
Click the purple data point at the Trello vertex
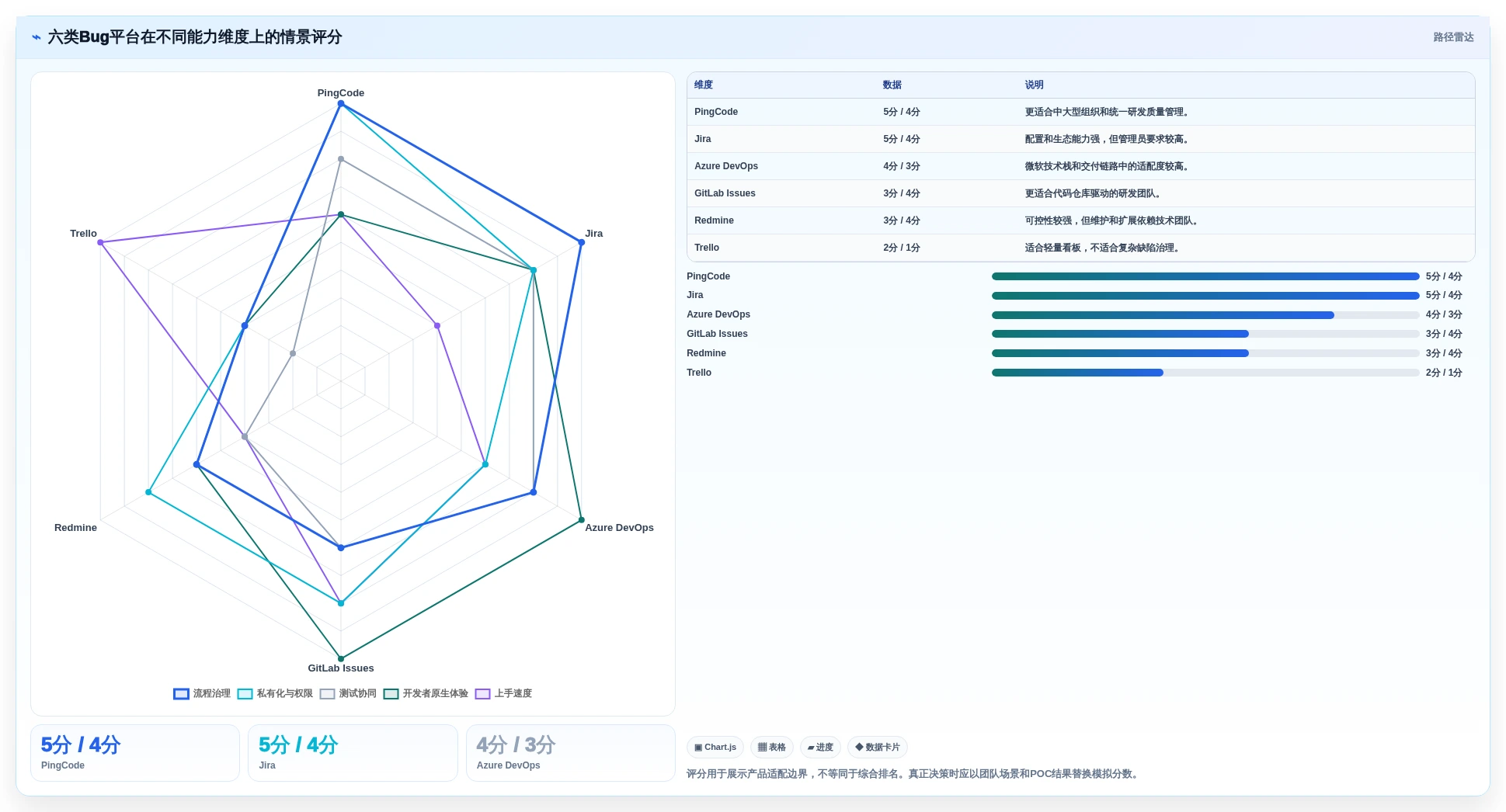pyautogui.click(x=100, y=243)
